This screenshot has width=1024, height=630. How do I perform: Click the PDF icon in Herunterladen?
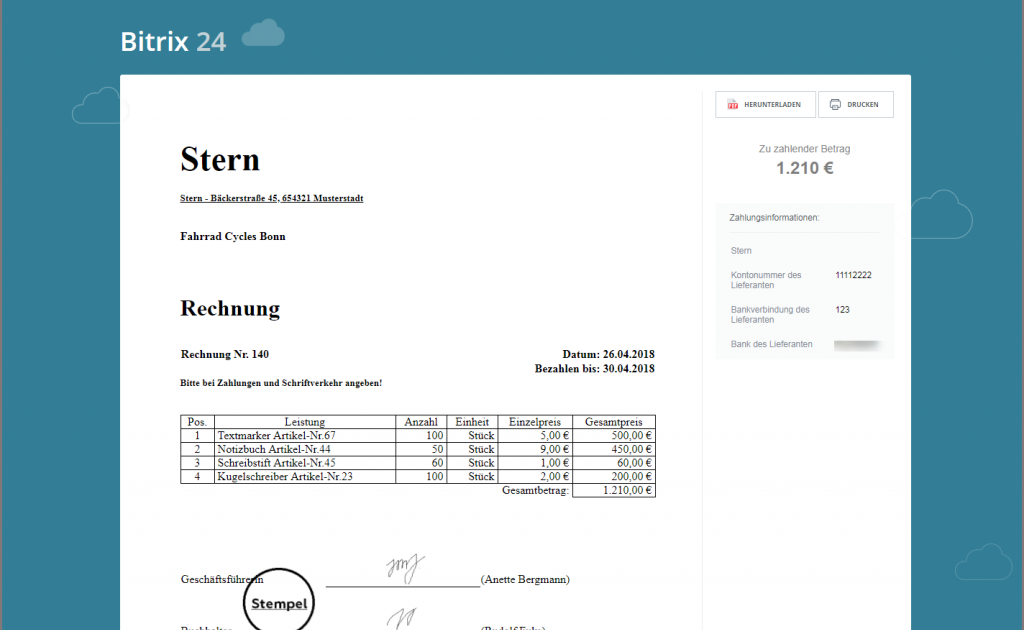(x=733, y=104)
